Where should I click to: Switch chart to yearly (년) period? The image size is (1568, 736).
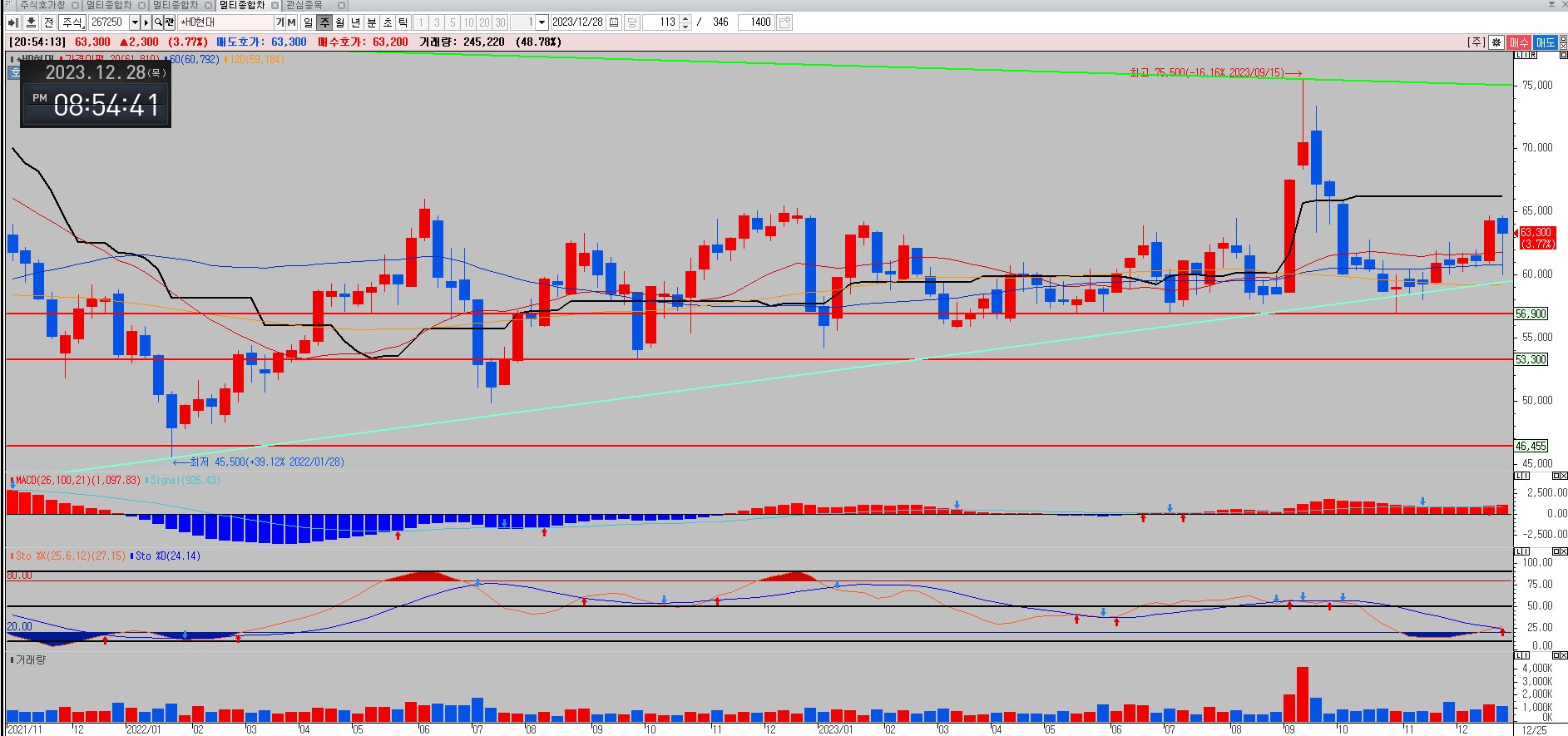point(356,22)
